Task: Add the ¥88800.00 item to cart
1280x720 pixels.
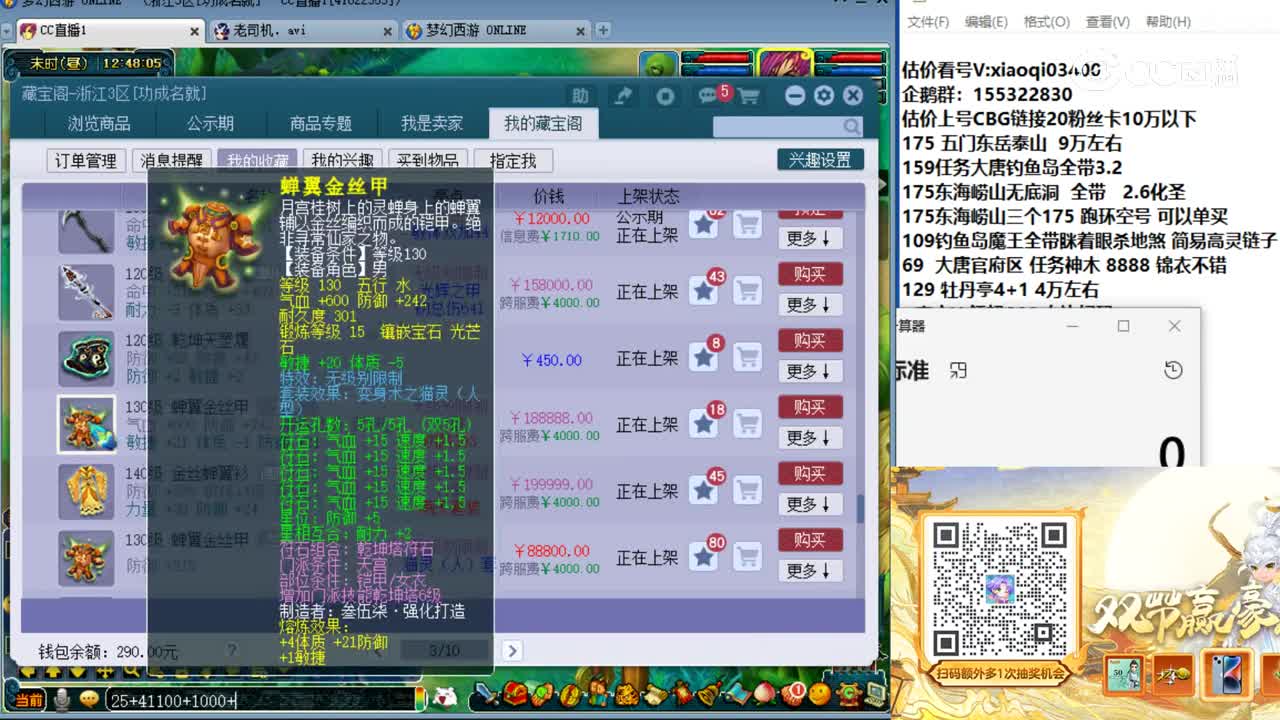Action: click(747, 557)
